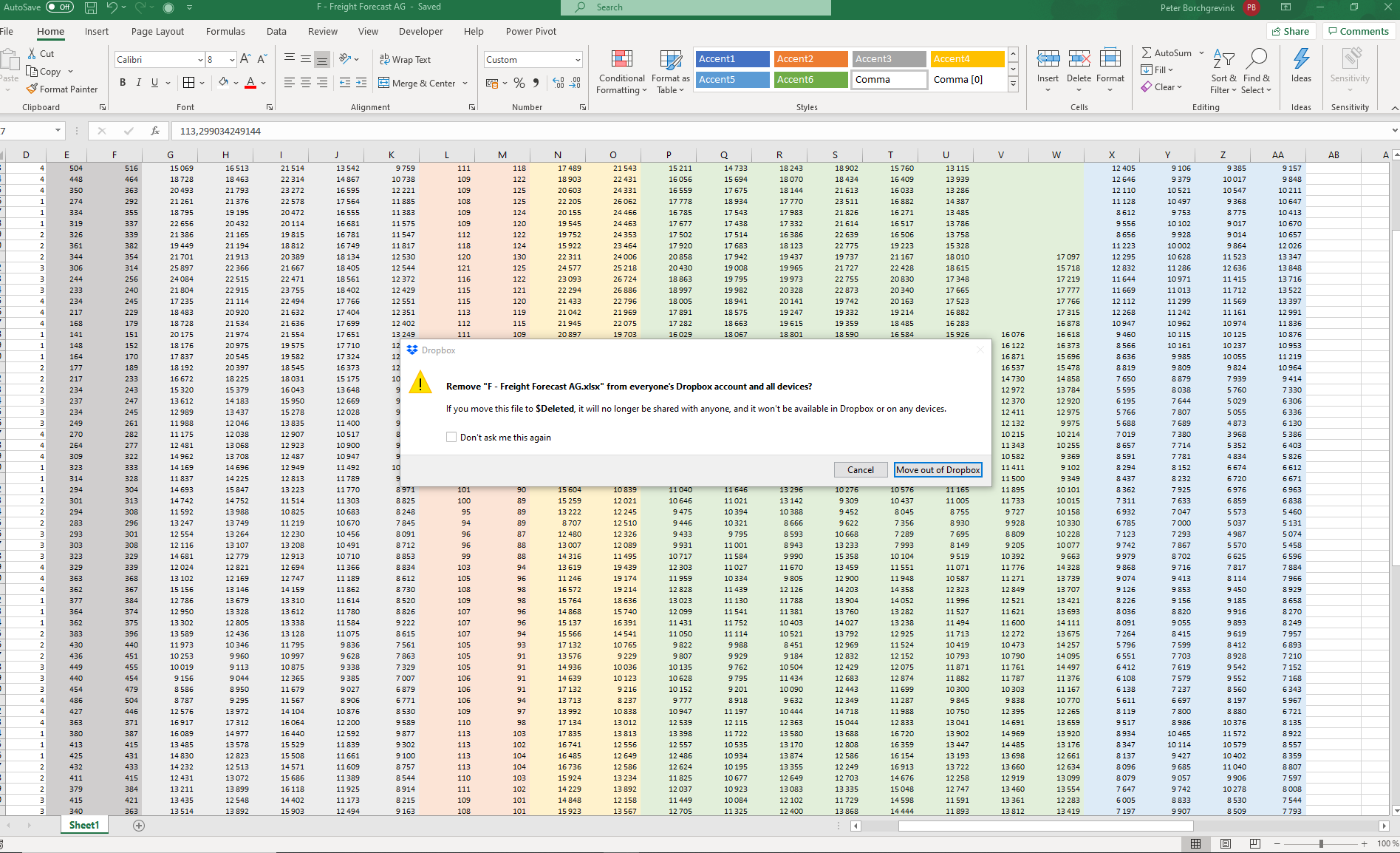Open the AutoSum dropdown arrow
The width and height of the screenshot is (1400, 853).
(1201, 53)
